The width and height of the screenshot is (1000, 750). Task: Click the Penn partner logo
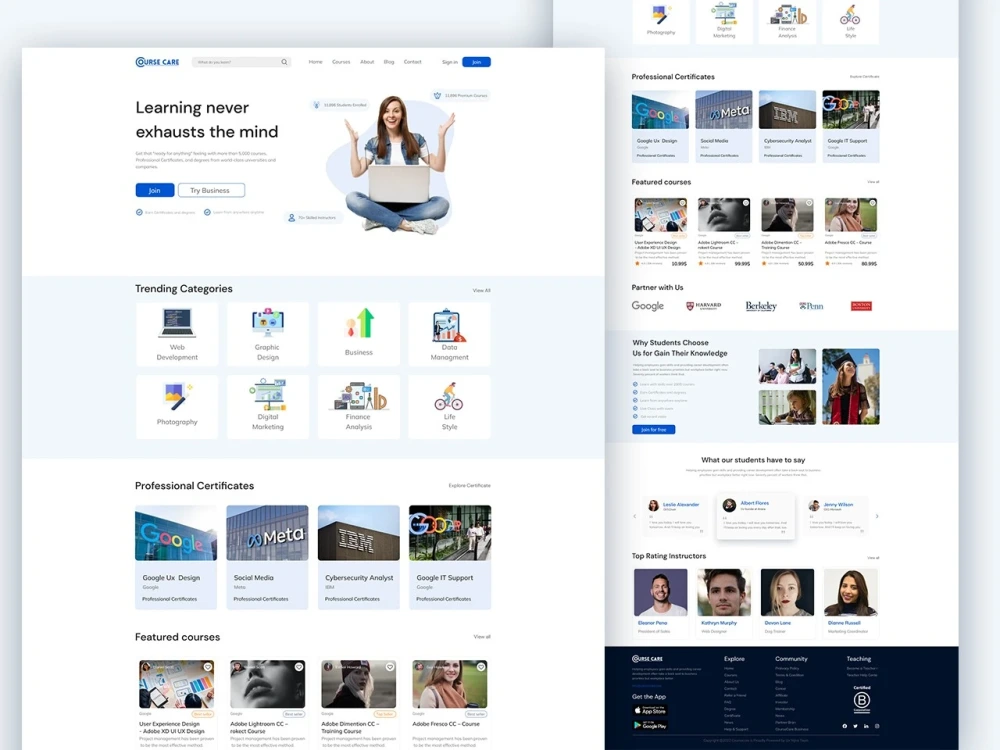click(x=811, y=306)
